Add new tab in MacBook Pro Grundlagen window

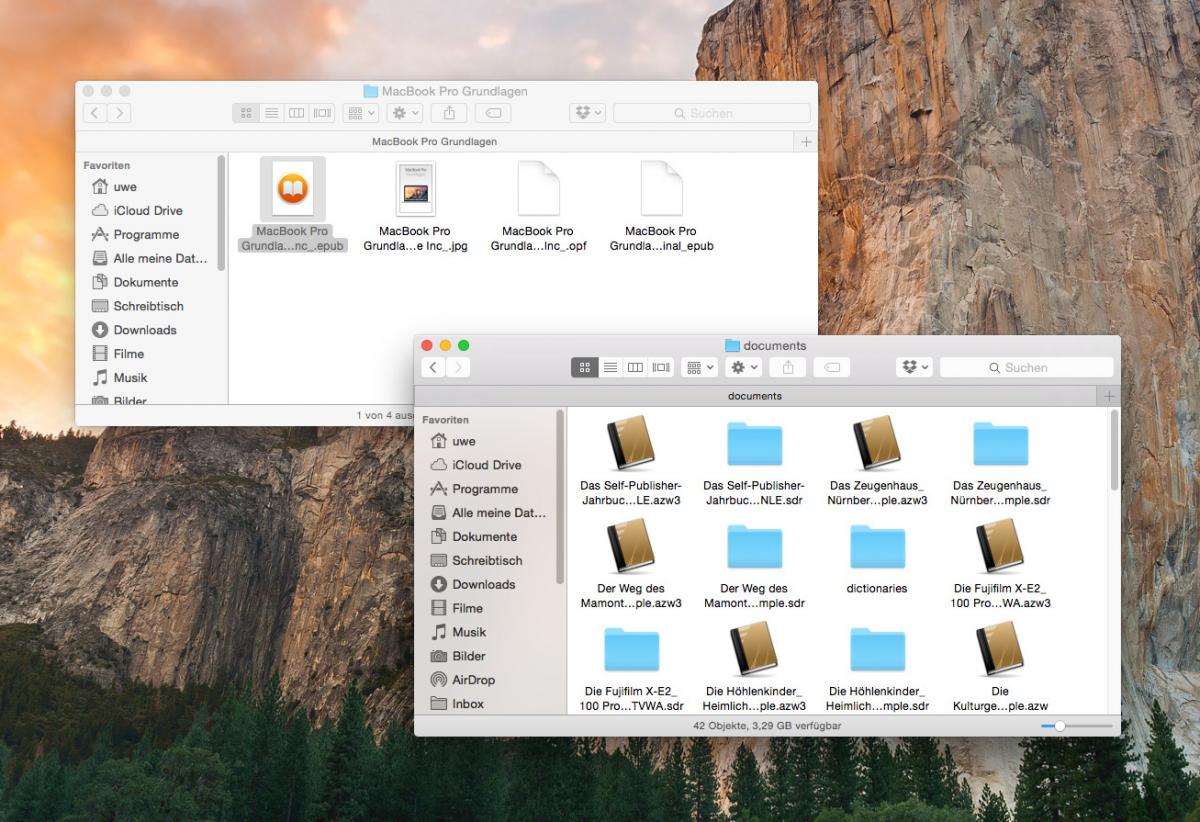pyautogui.click(x=807, y=142)
